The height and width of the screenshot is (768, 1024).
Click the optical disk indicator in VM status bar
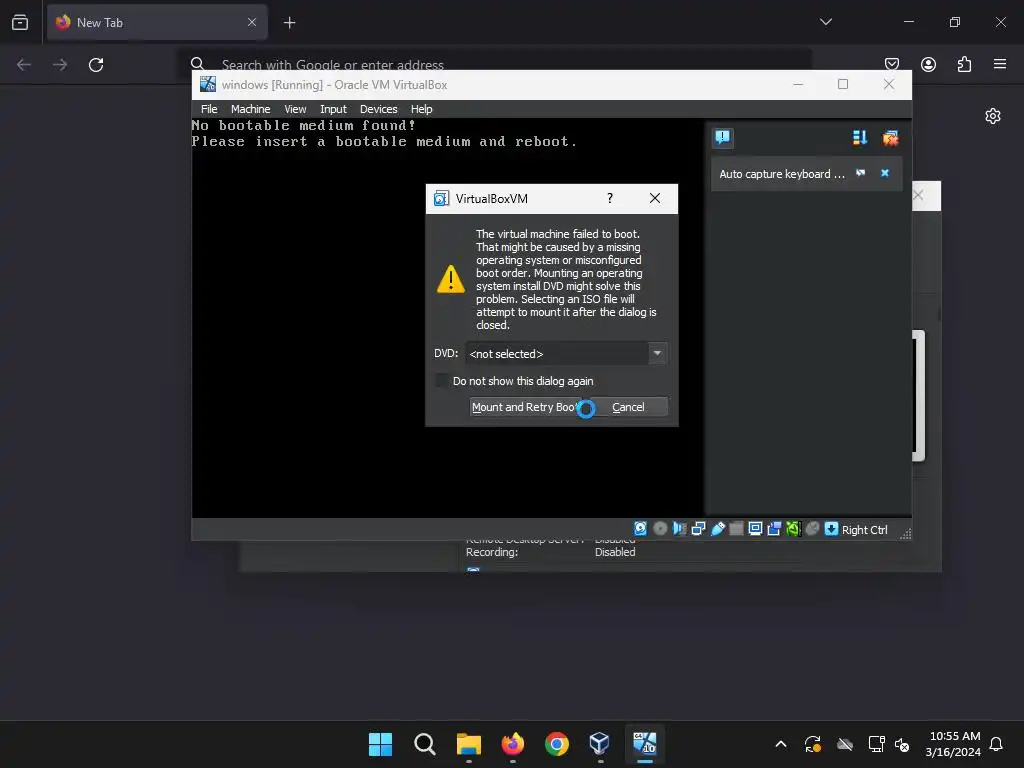(660, 529)
